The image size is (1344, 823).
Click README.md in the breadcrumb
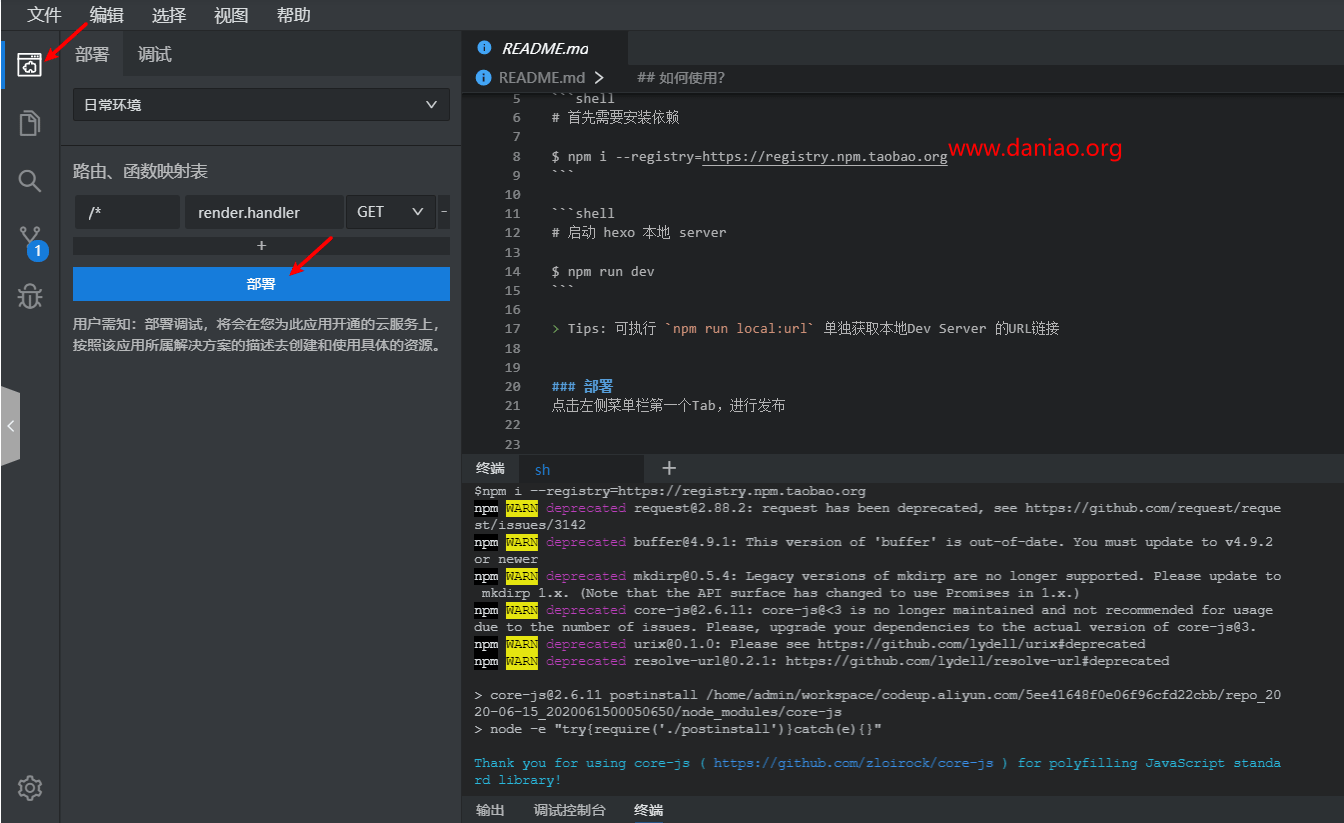point(542,77)
